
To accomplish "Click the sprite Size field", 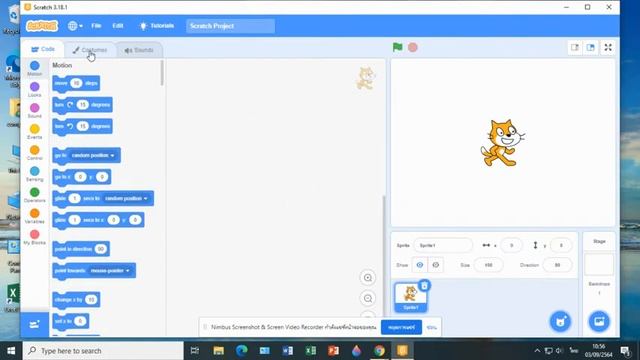I will tap(488, 265).
